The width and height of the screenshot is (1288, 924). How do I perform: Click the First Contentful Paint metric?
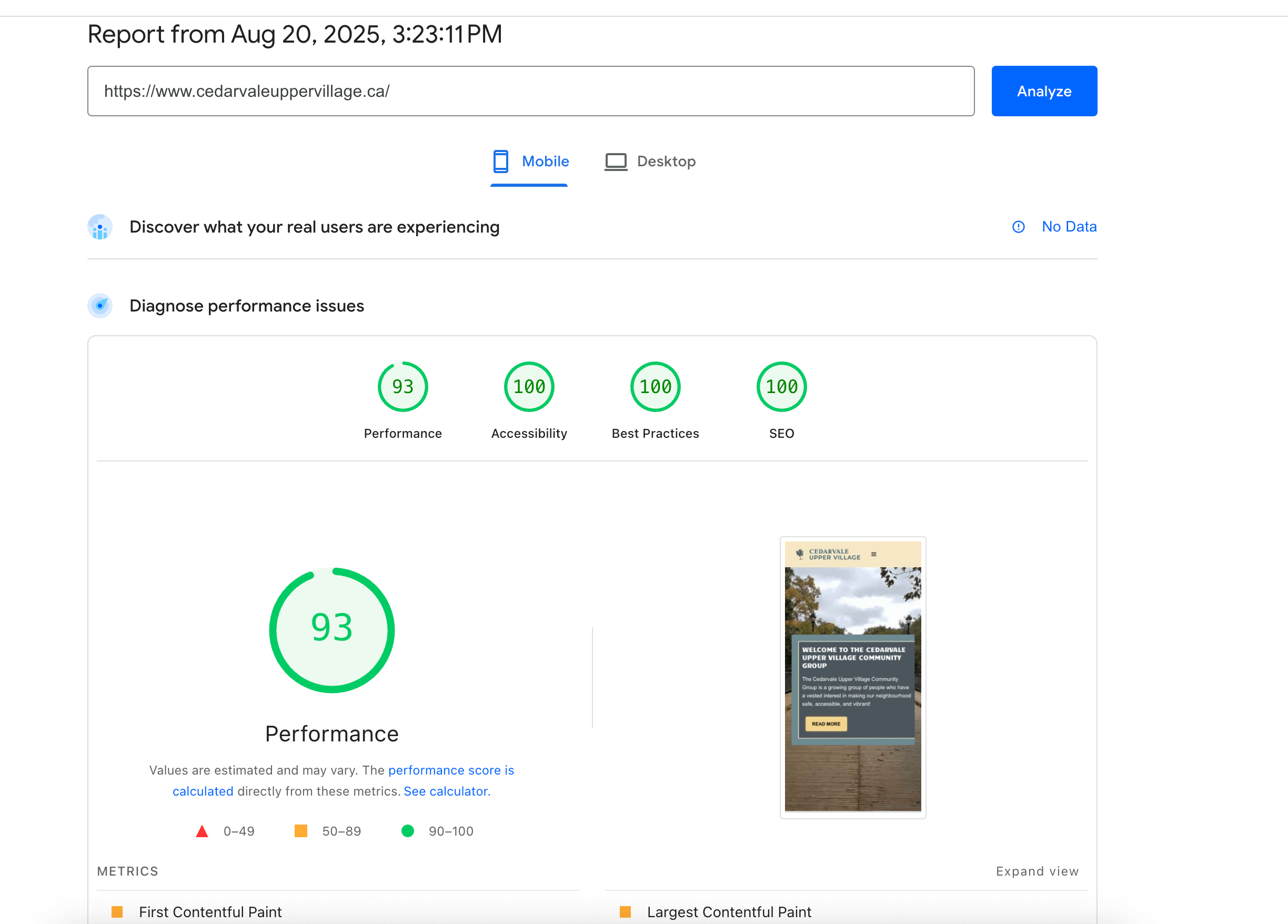(x=210, y=911)
